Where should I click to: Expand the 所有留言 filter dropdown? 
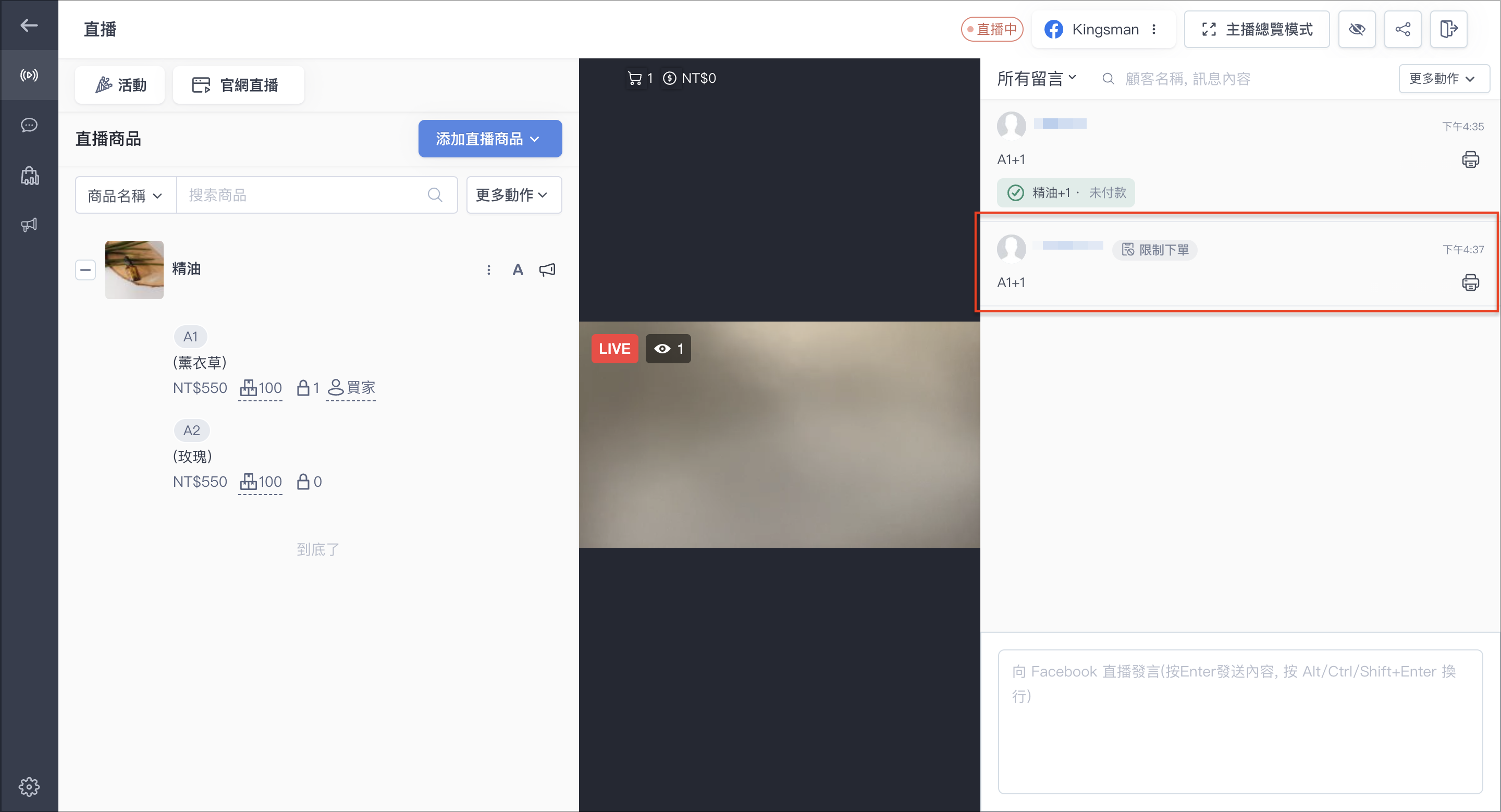coord(1037,79)
